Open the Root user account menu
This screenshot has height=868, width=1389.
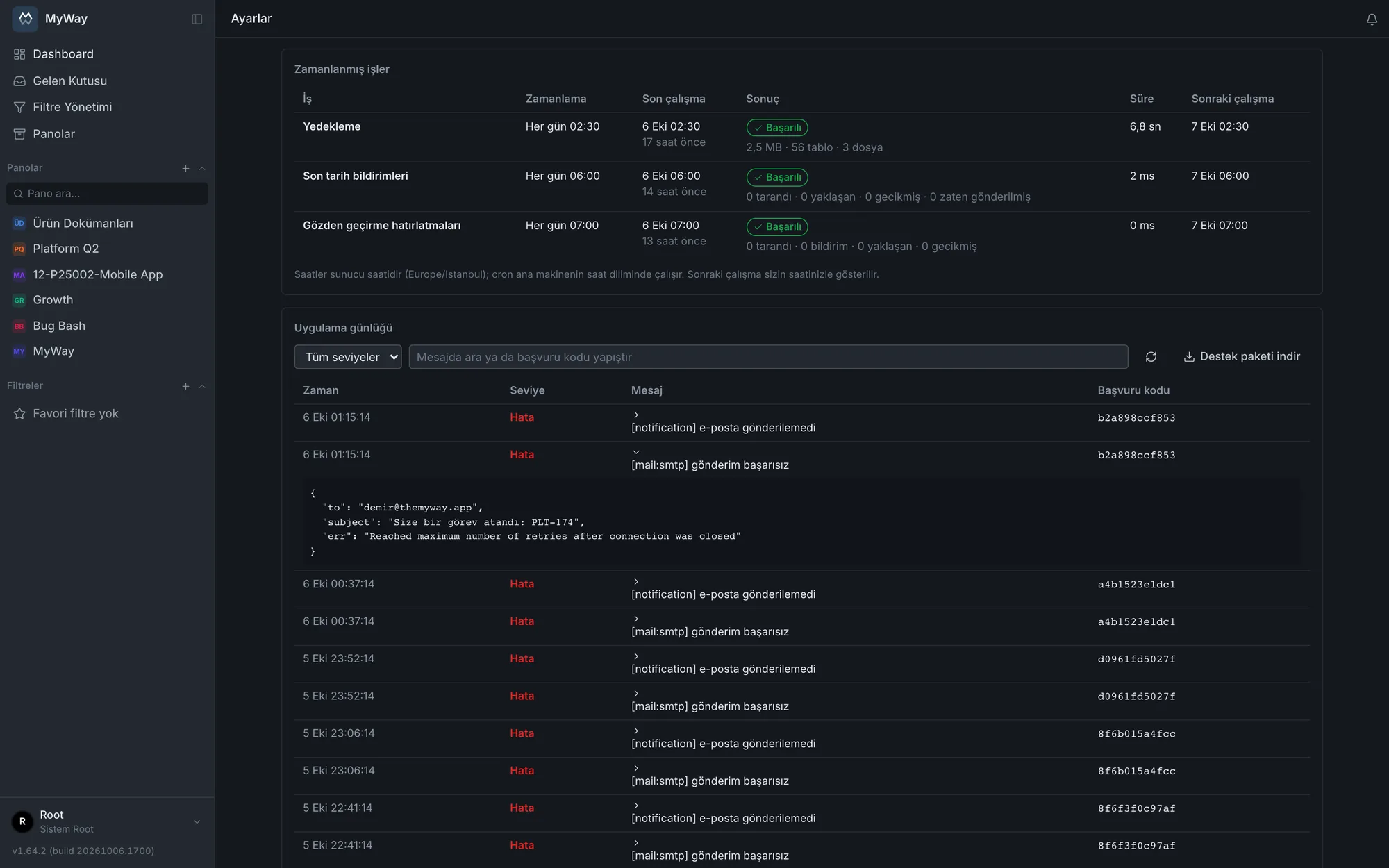[x=107, y=821]
